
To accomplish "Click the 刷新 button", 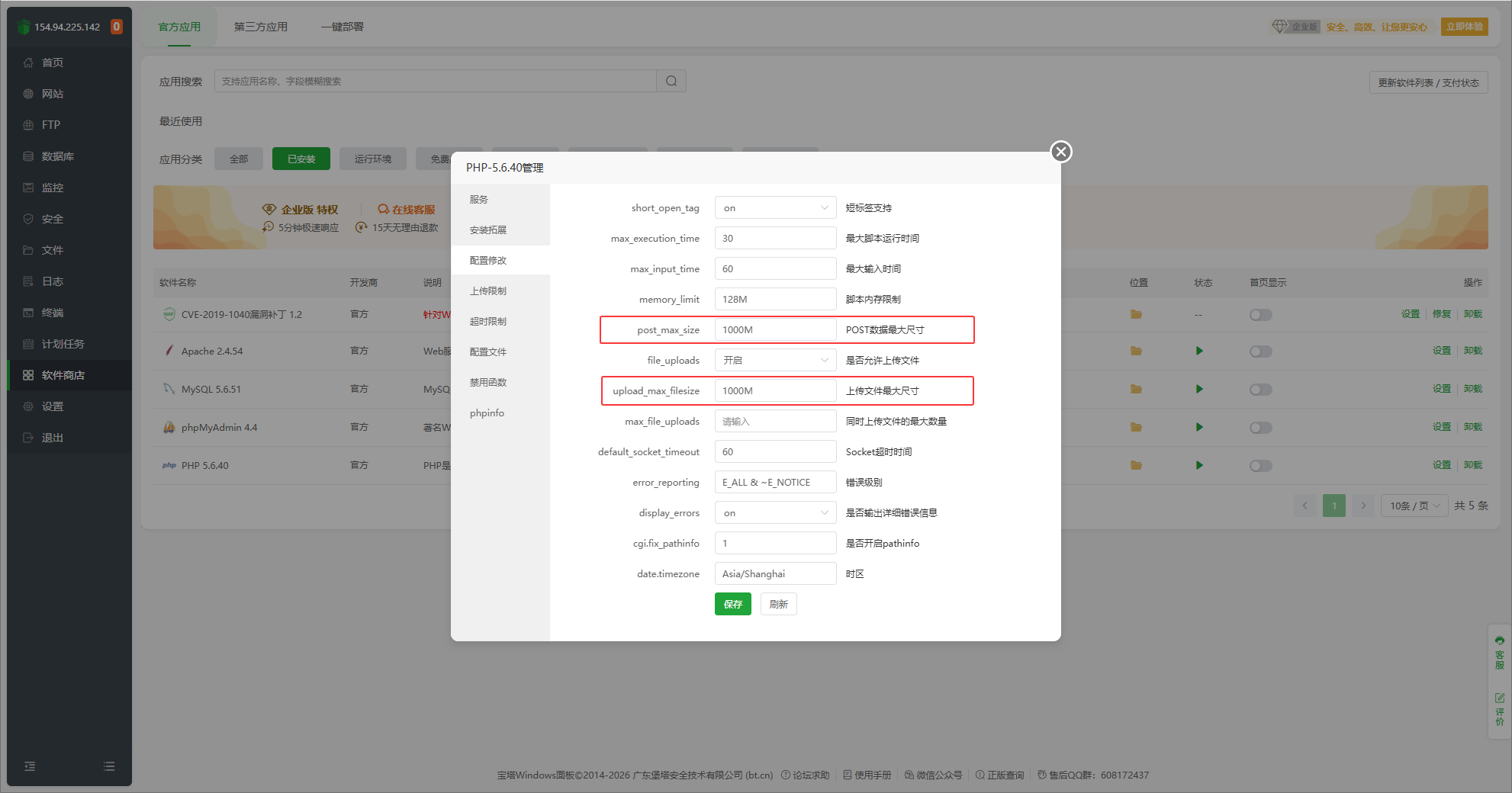I will point(778,605).
